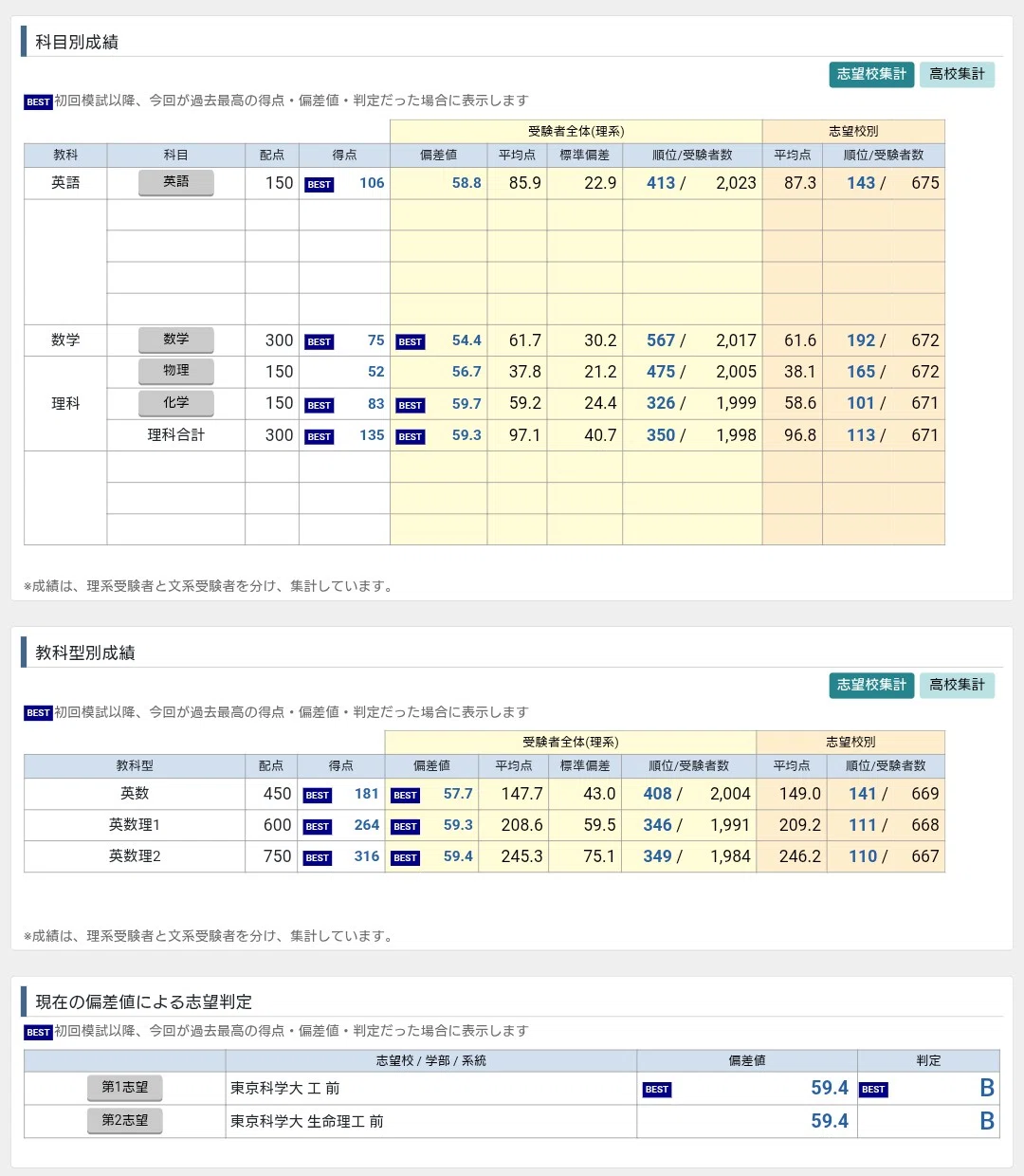
Task: Select the 第2志望 button
Action: (125, 1121)
